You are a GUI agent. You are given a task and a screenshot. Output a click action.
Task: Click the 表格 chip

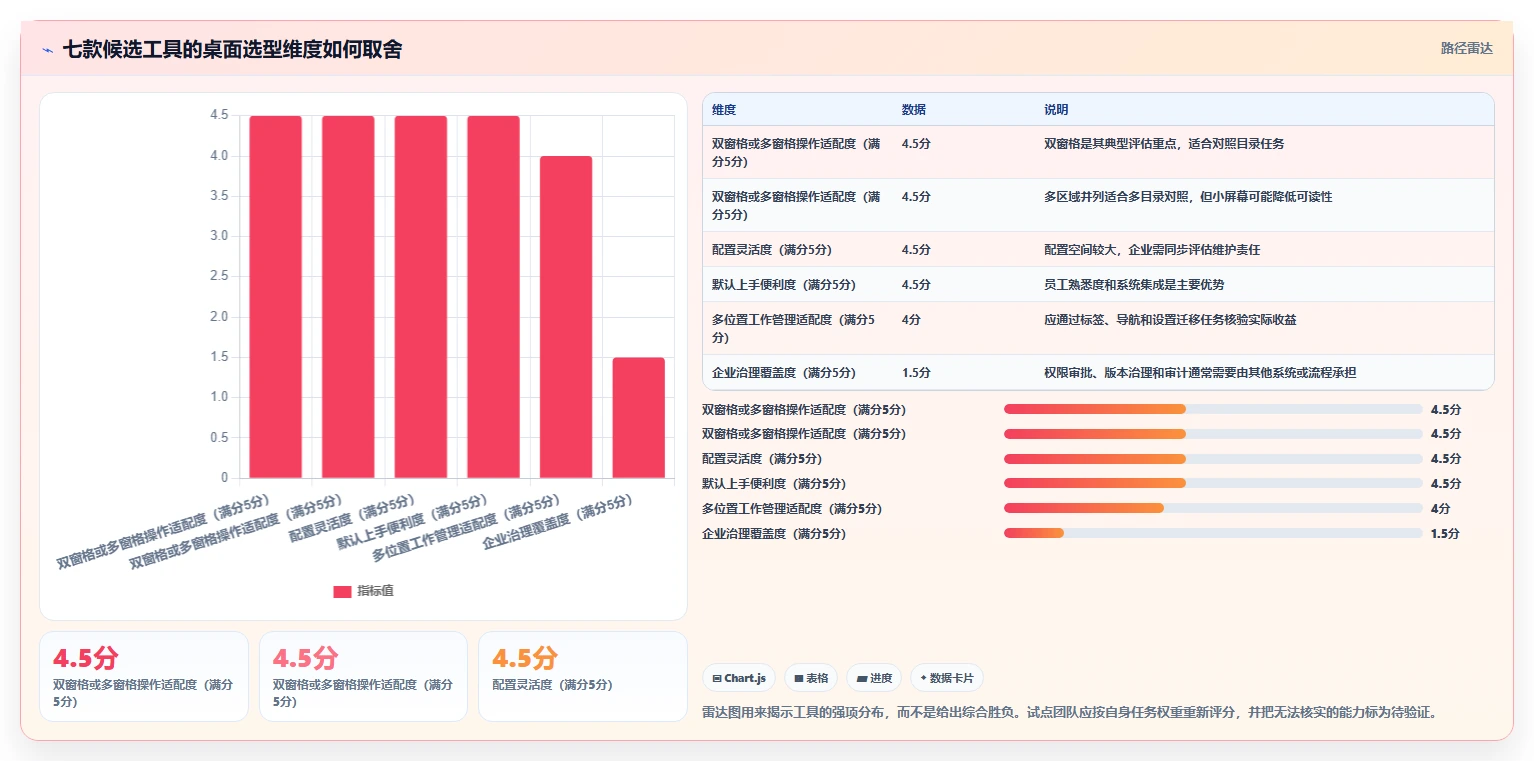811,678
